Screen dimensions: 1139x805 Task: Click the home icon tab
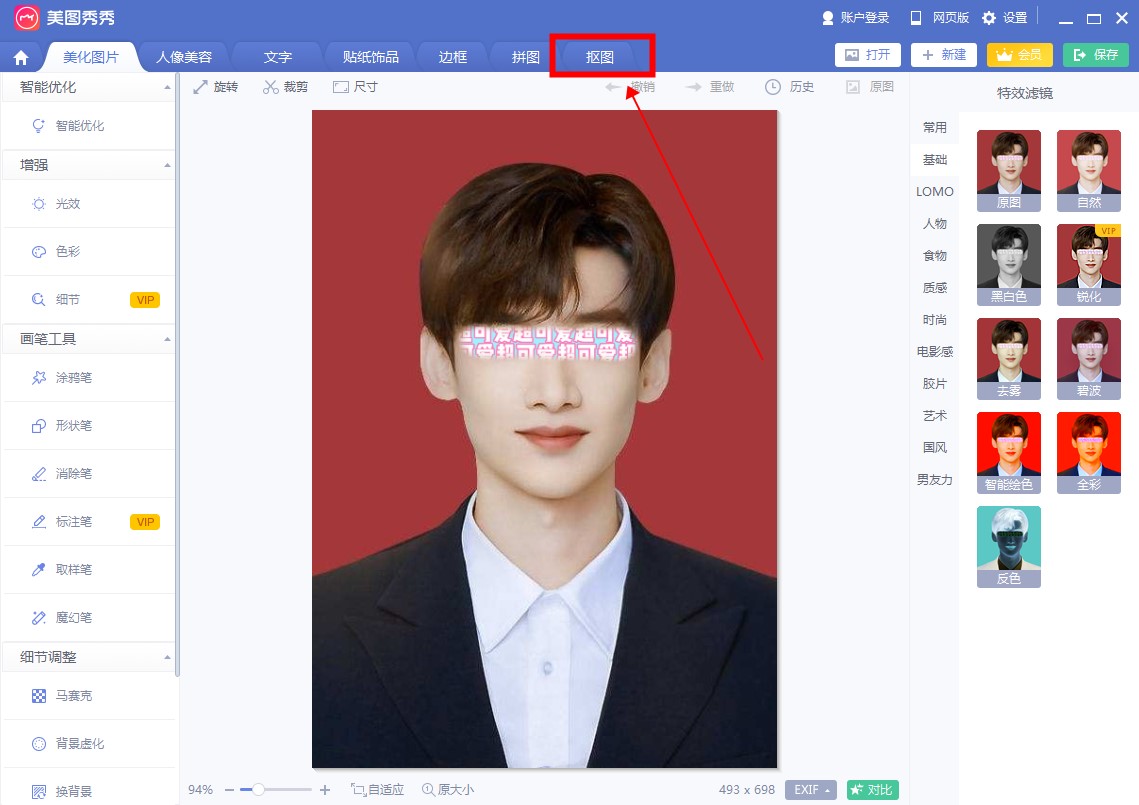point(21,57)
